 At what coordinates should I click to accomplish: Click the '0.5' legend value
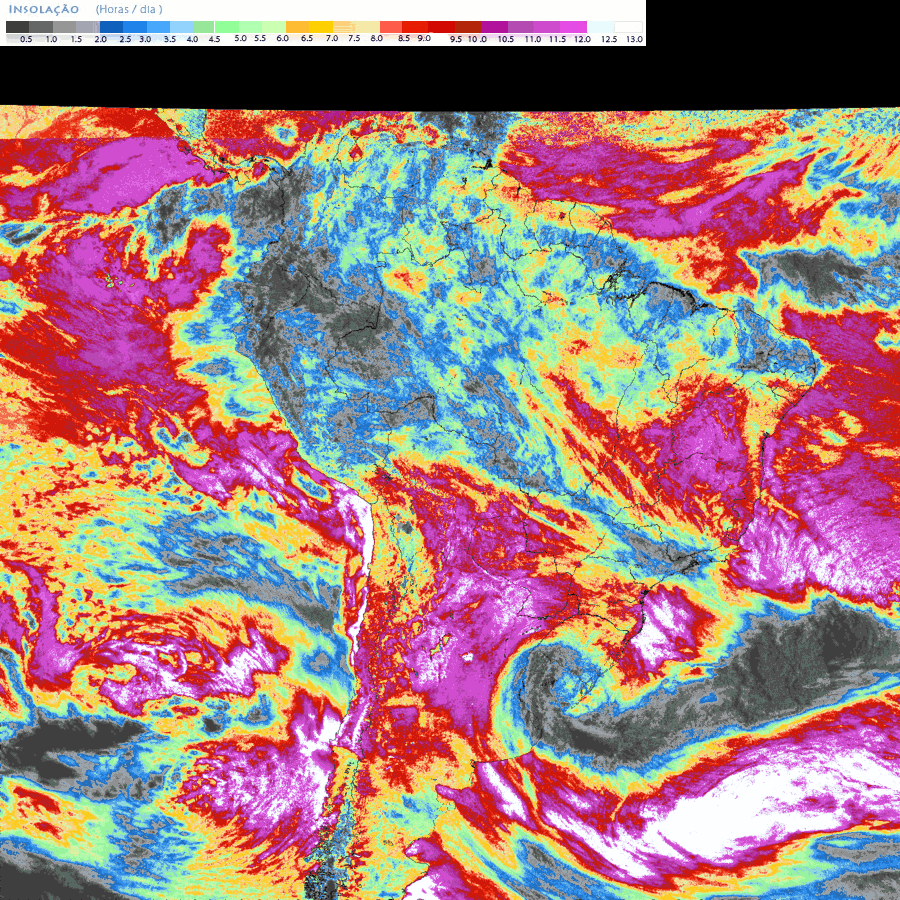(x=26, y=39)
